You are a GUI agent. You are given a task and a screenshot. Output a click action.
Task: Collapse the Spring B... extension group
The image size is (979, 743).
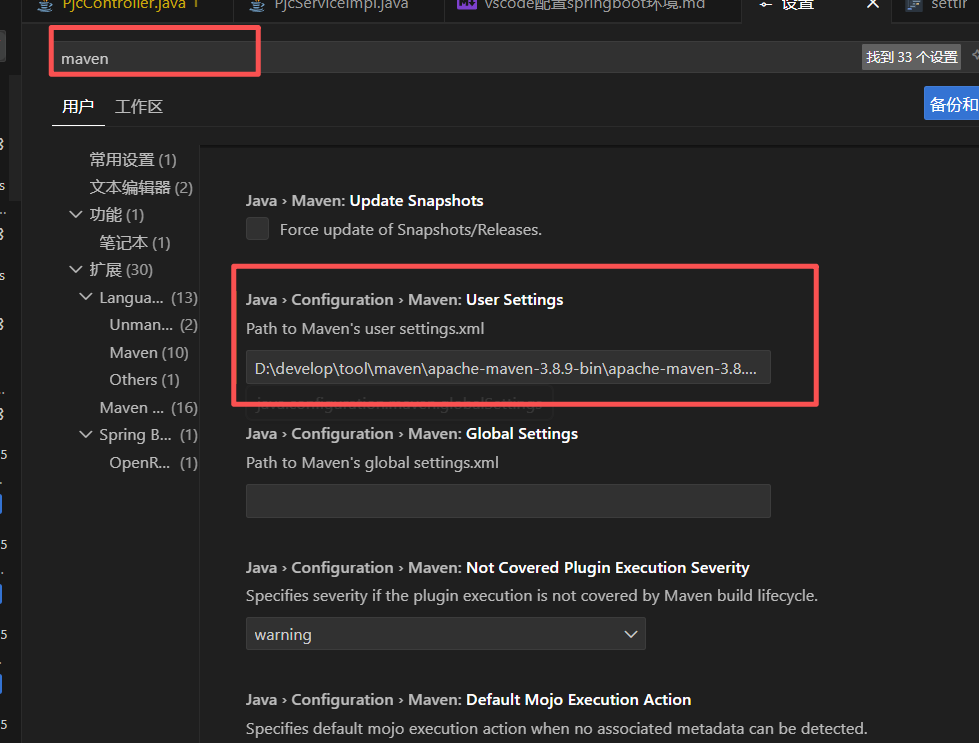(x=87, y=435)
